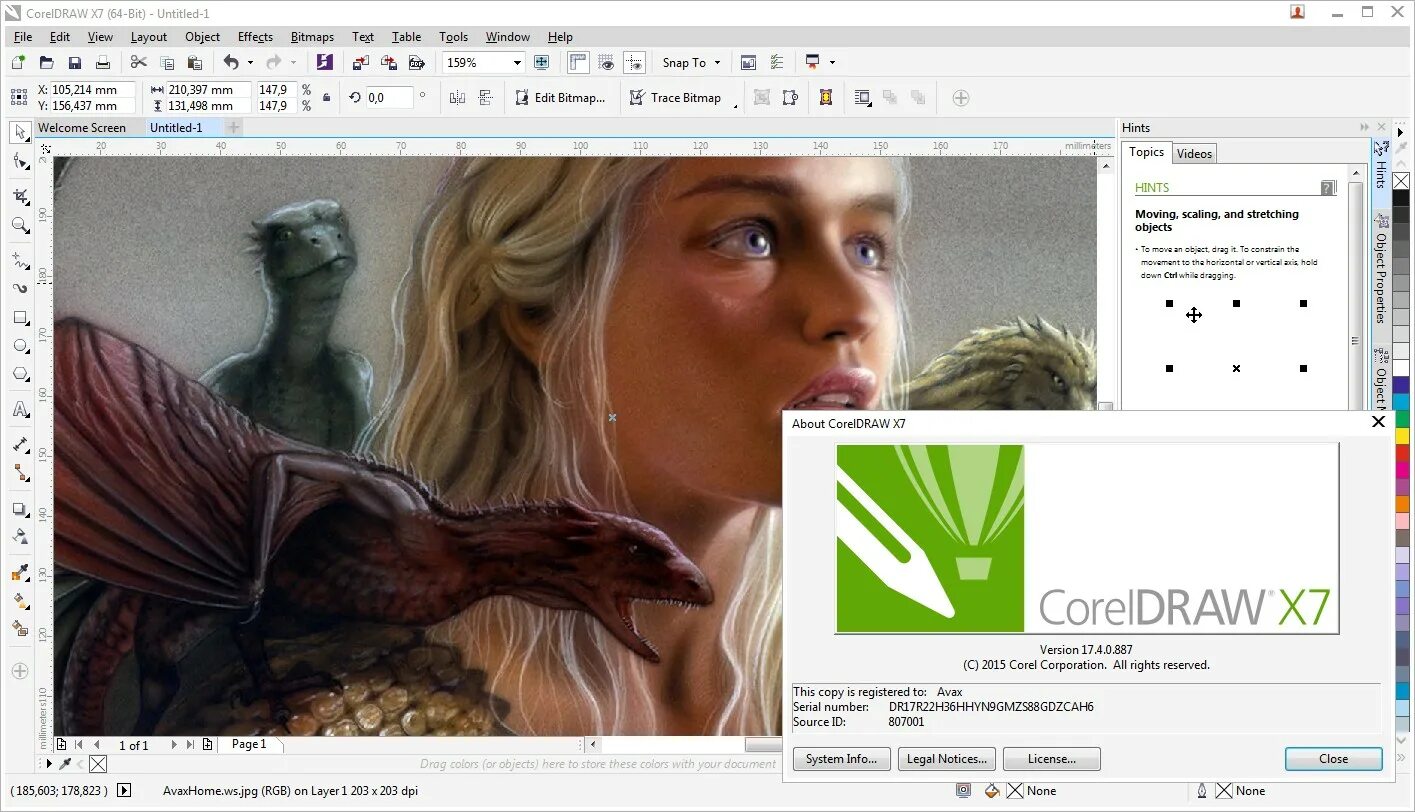Toggle Show Guidelines button

click(634, 62)
